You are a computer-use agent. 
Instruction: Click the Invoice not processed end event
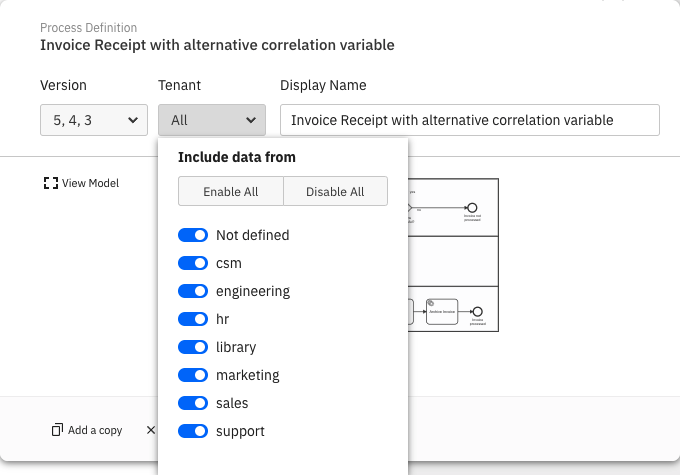471,207
